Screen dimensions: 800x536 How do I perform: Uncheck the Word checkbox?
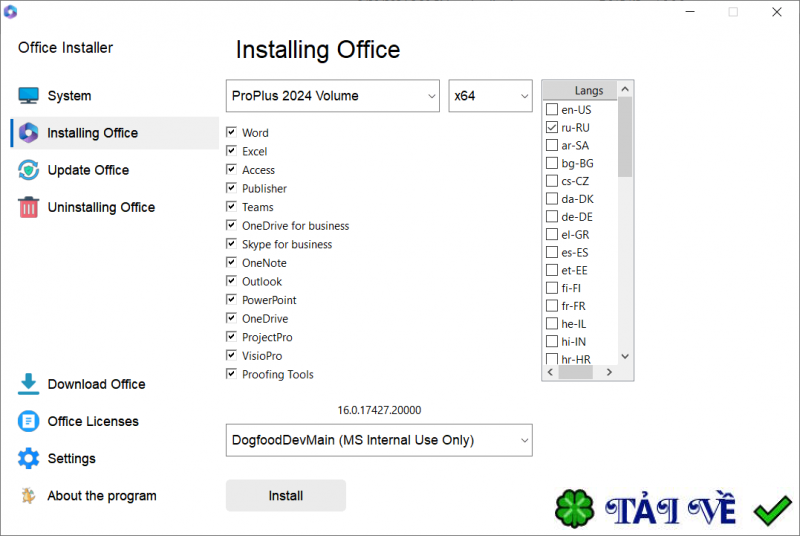click(232, 133)
